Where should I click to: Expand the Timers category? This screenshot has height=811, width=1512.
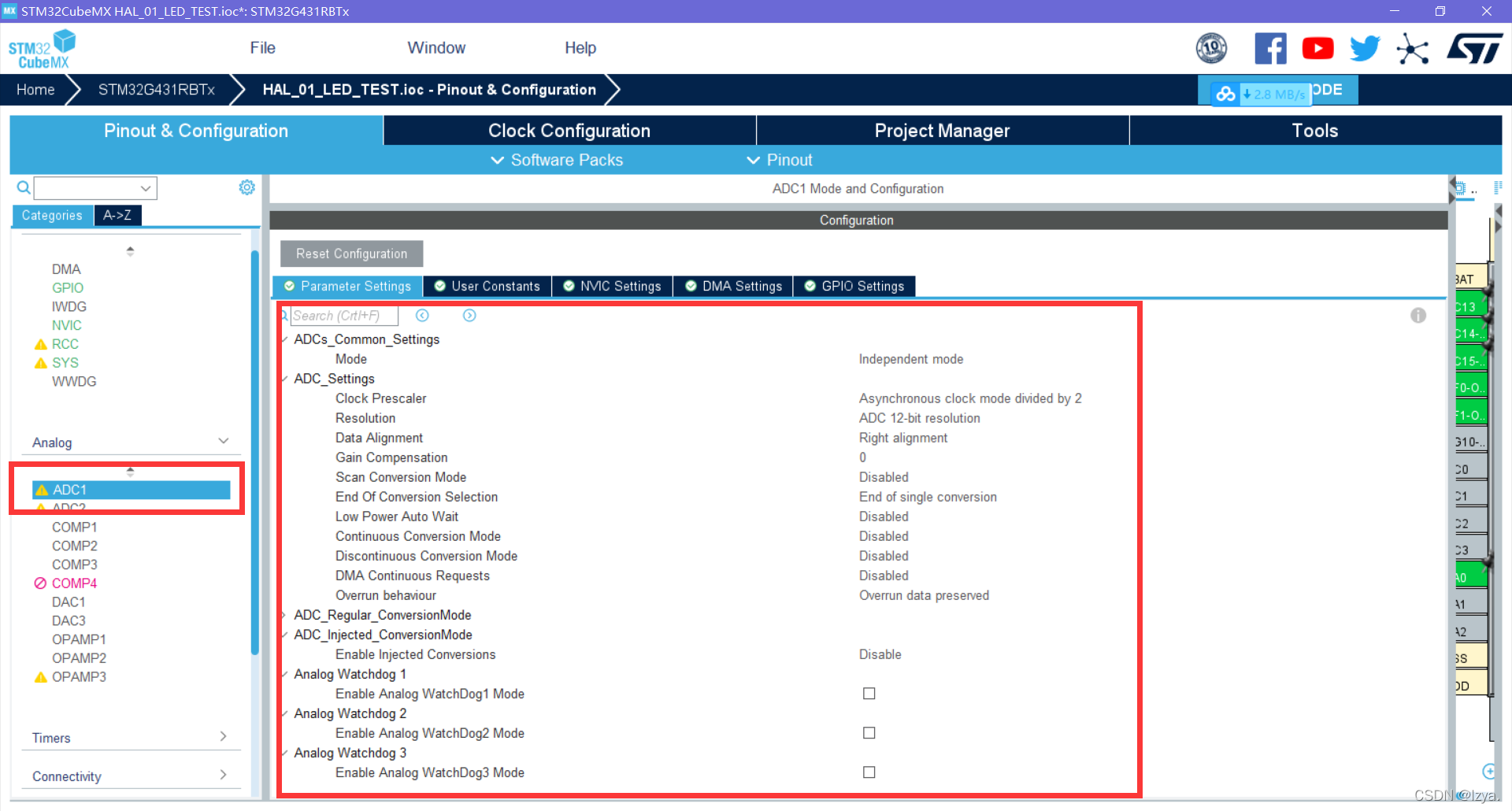tap(224, 737)
